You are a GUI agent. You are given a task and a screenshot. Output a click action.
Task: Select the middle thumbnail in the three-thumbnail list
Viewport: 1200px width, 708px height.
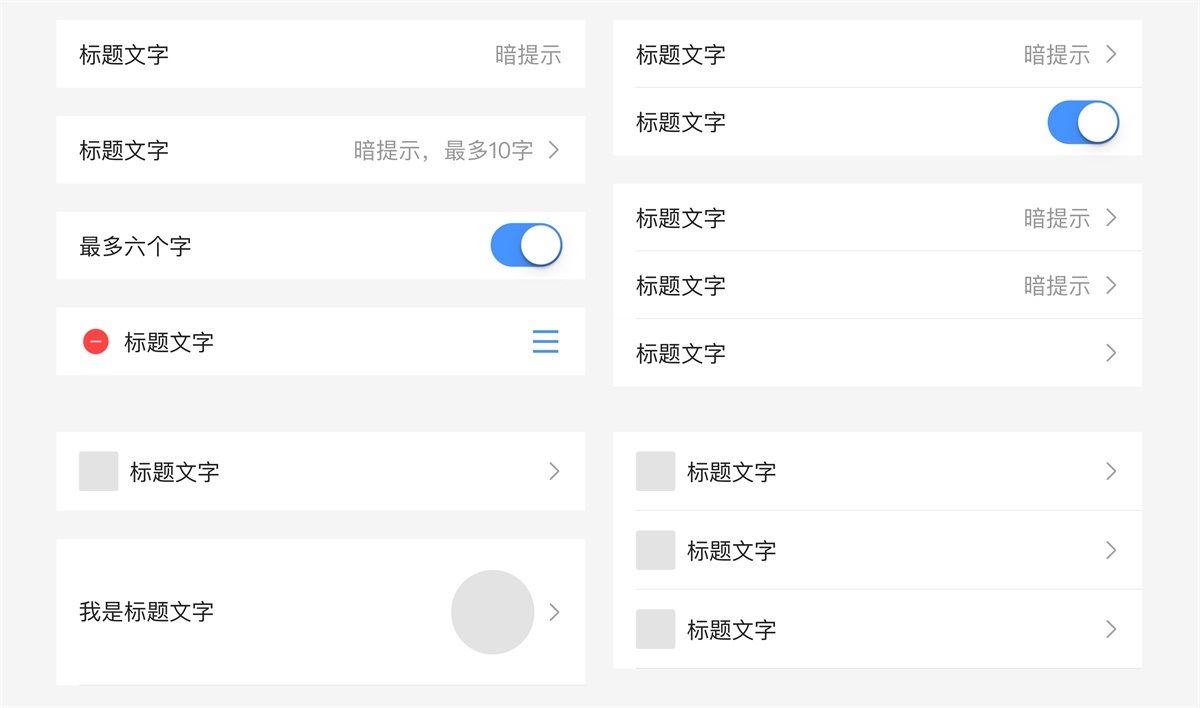pos(655,550)
